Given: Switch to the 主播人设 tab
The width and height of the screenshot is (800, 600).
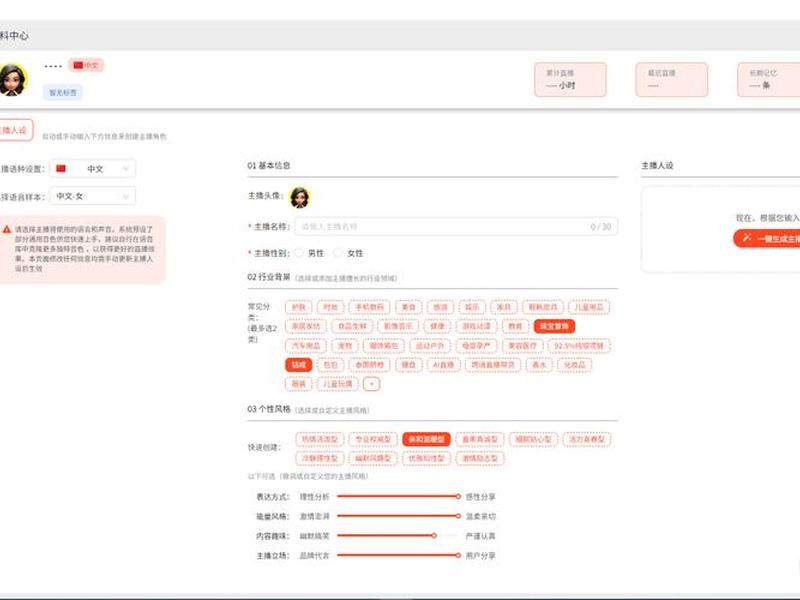Looking at the screenshot, I should click(x=15, y=130).
